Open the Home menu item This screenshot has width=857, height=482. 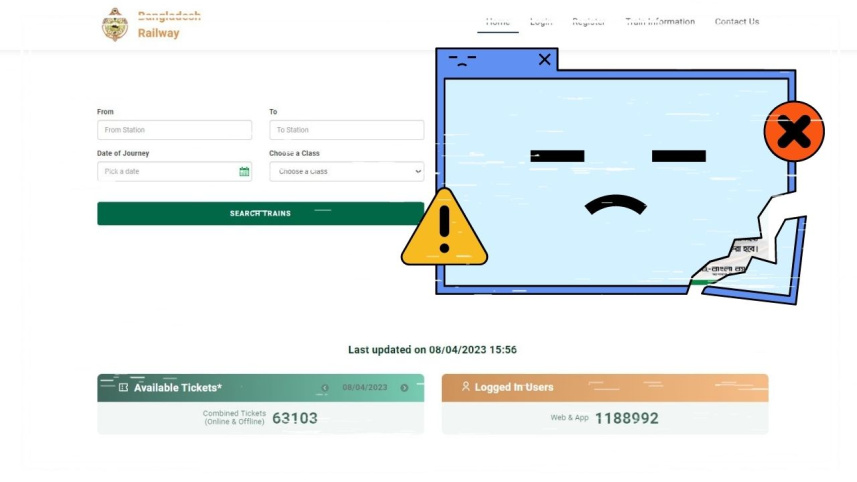[x=497, y=22]
